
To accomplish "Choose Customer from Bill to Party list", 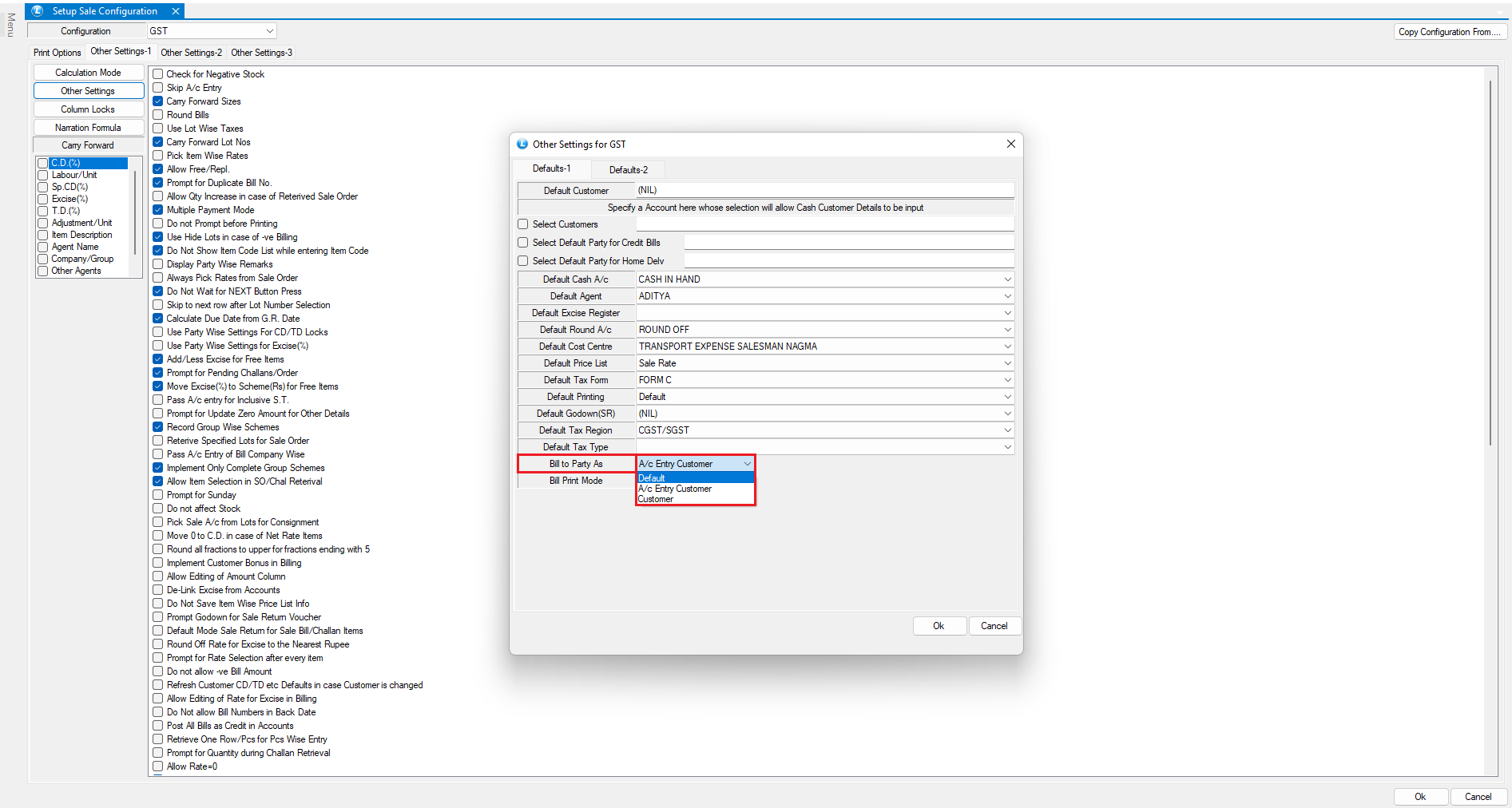I will click(x=656, y=500).
